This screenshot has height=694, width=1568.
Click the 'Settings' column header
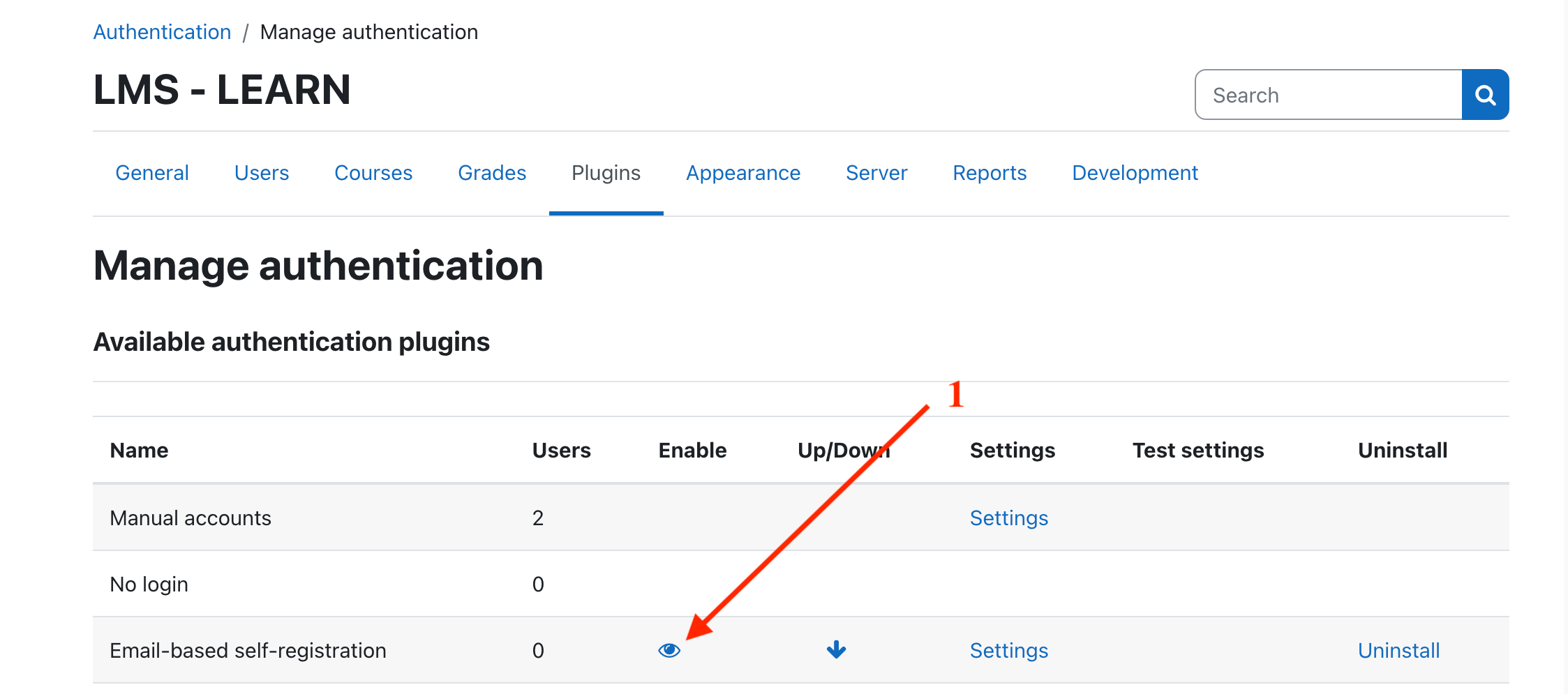point(1013,451)
